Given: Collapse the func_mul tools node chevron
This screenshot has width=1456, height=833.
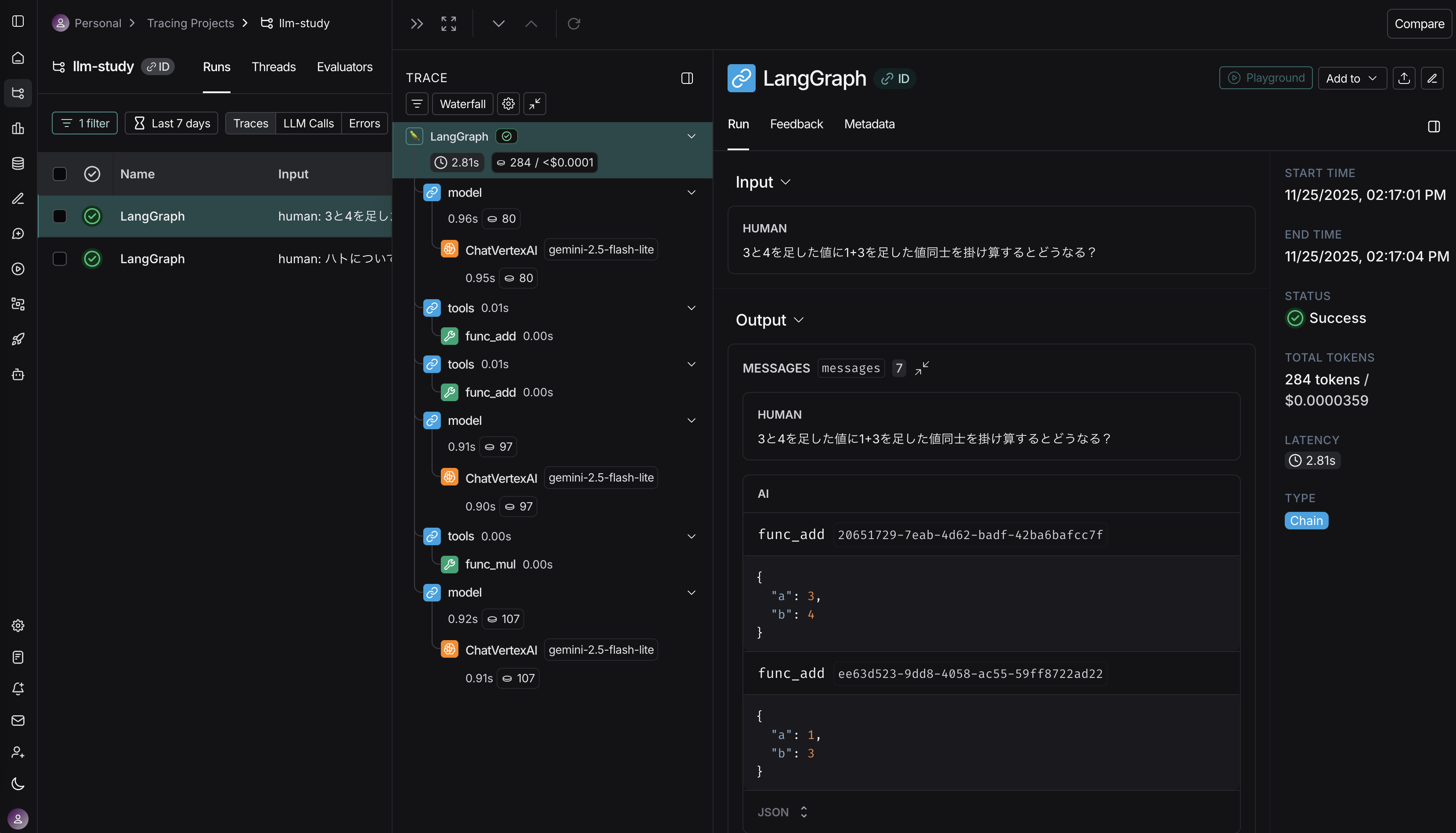Looking at the screenshot, I should tap(691, 536).
